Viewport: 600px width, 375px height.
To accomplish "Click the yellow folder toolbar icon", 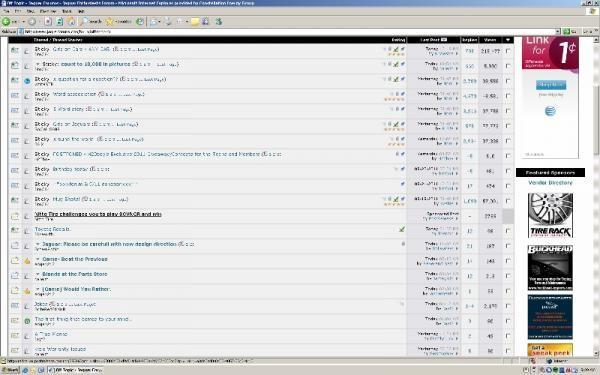I will coord(195,22).
